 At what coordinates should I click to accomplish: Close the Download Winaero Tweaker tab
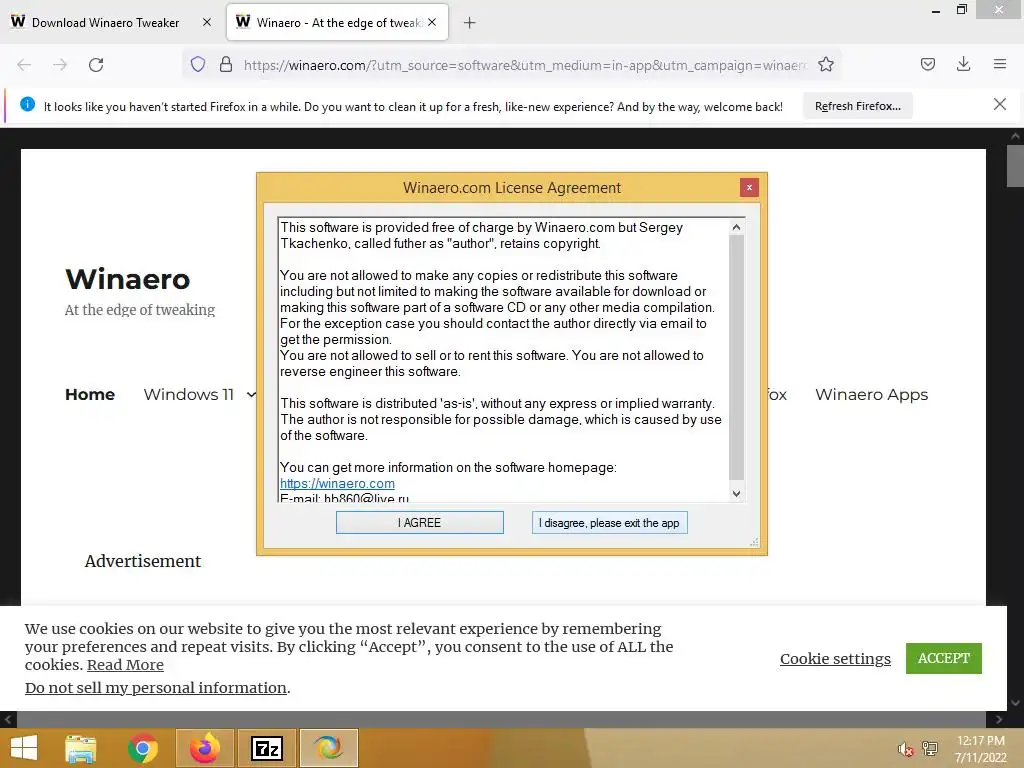(x=207, y=22)
